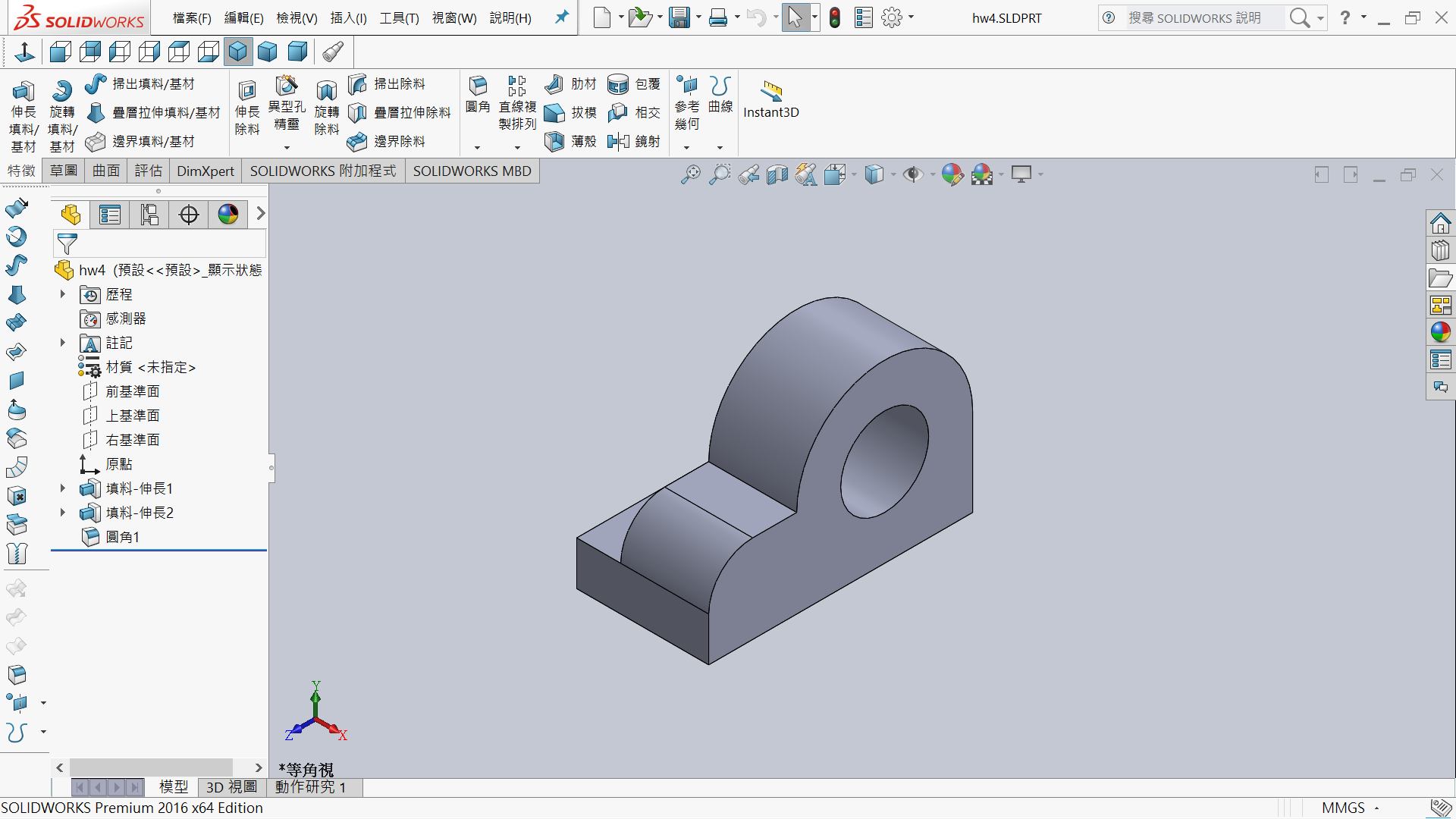1456x819 pixels.
Task: Click the Rebuild traffic light icon
Action: 835,17
